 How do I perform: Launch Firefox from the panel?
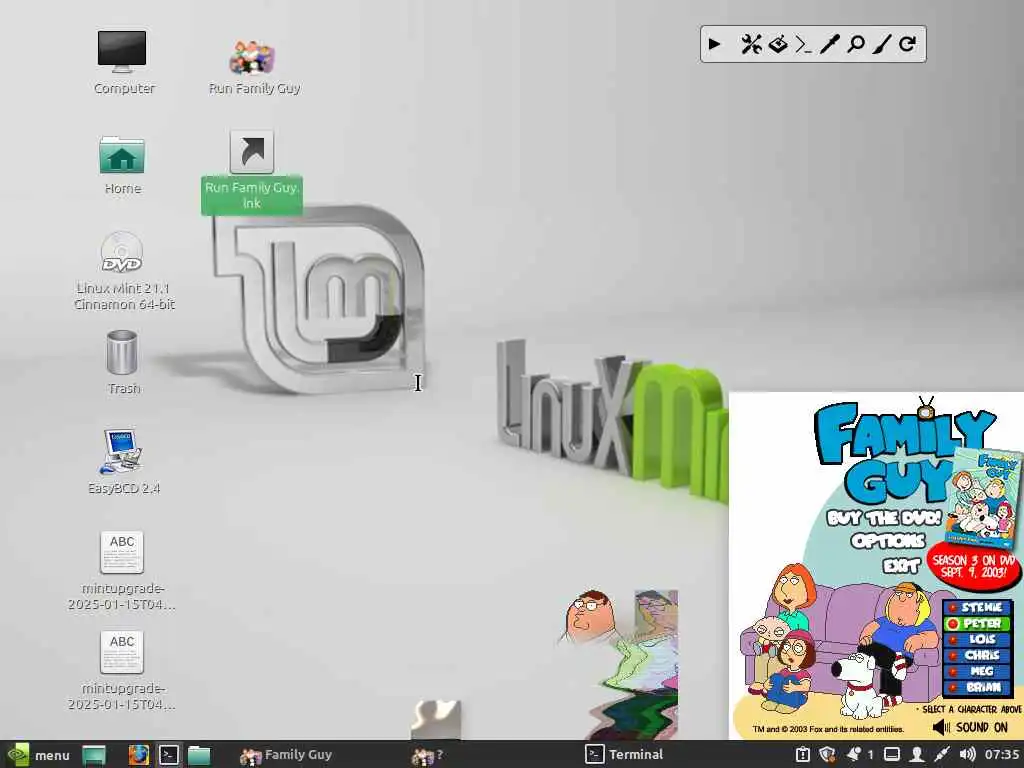tap(138, 755)
